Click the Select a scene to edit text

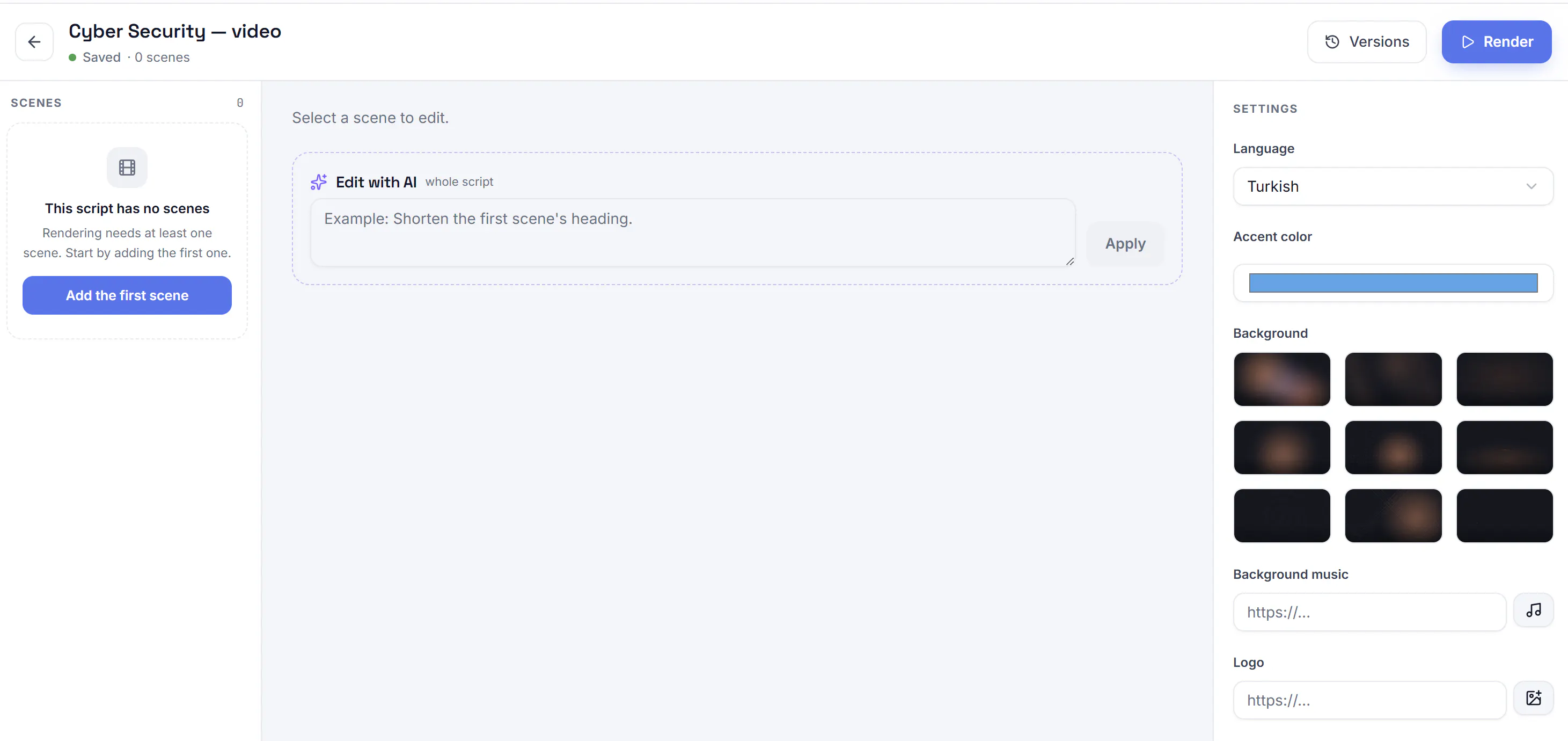coord(370,118)
